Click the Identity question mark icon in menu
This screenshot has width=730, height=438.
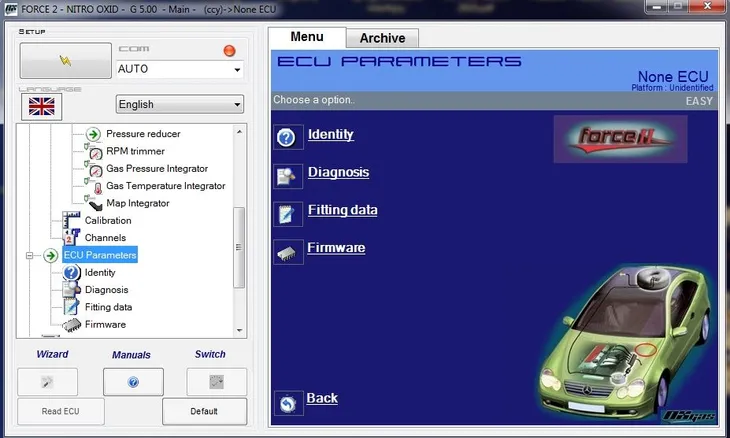point(287,137)
